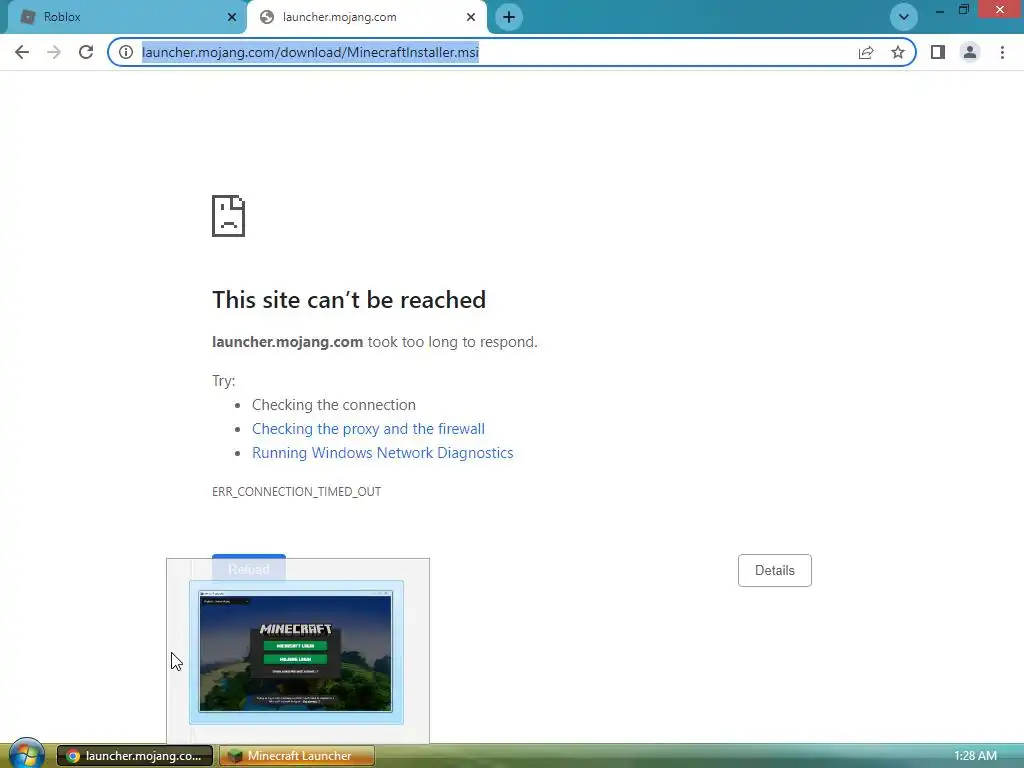Switch to the Roblox tab
Screen dimensions: 1024x768
[x=127, y=17]
